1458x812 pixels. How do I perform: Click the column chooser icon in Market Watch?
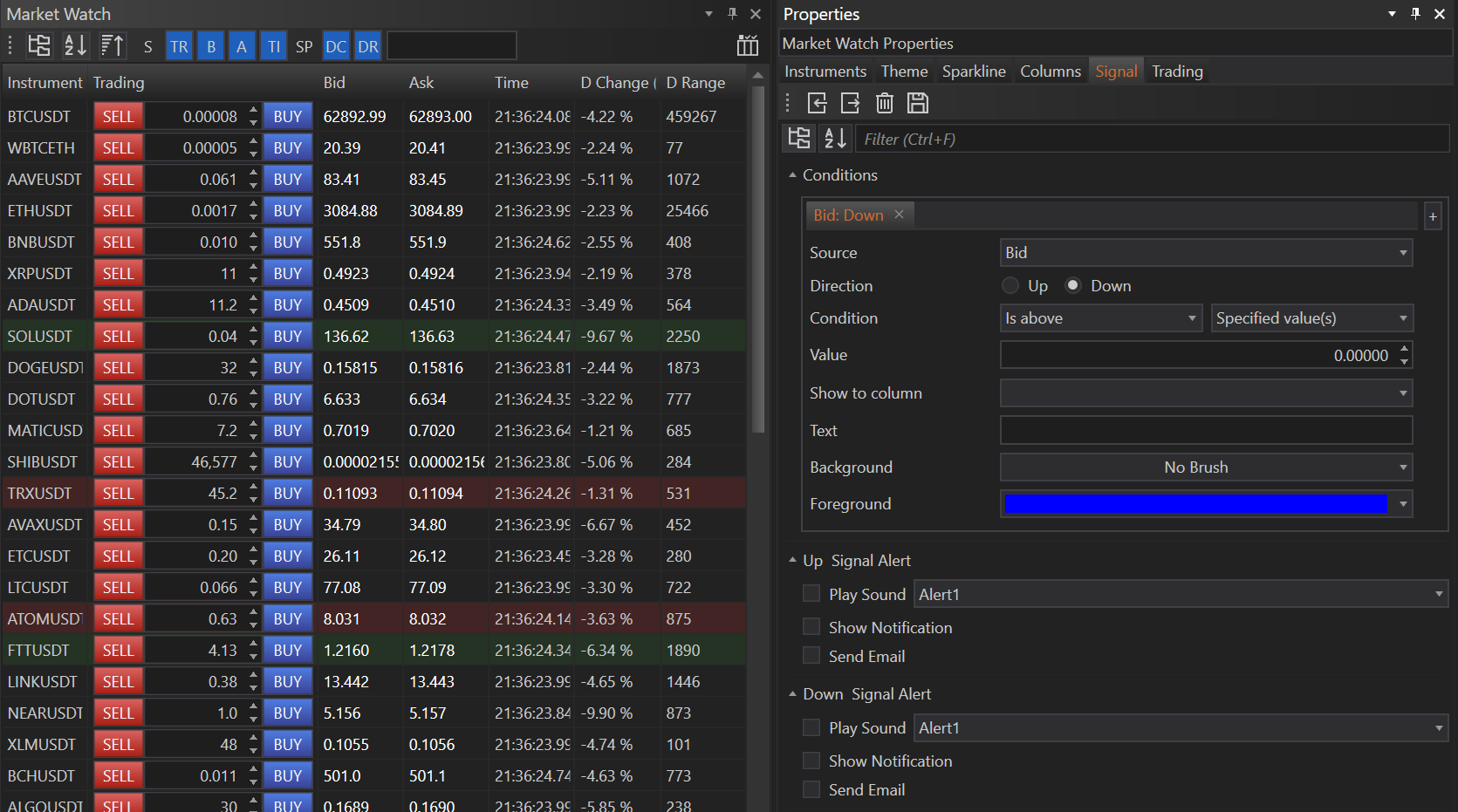(747, 46)
